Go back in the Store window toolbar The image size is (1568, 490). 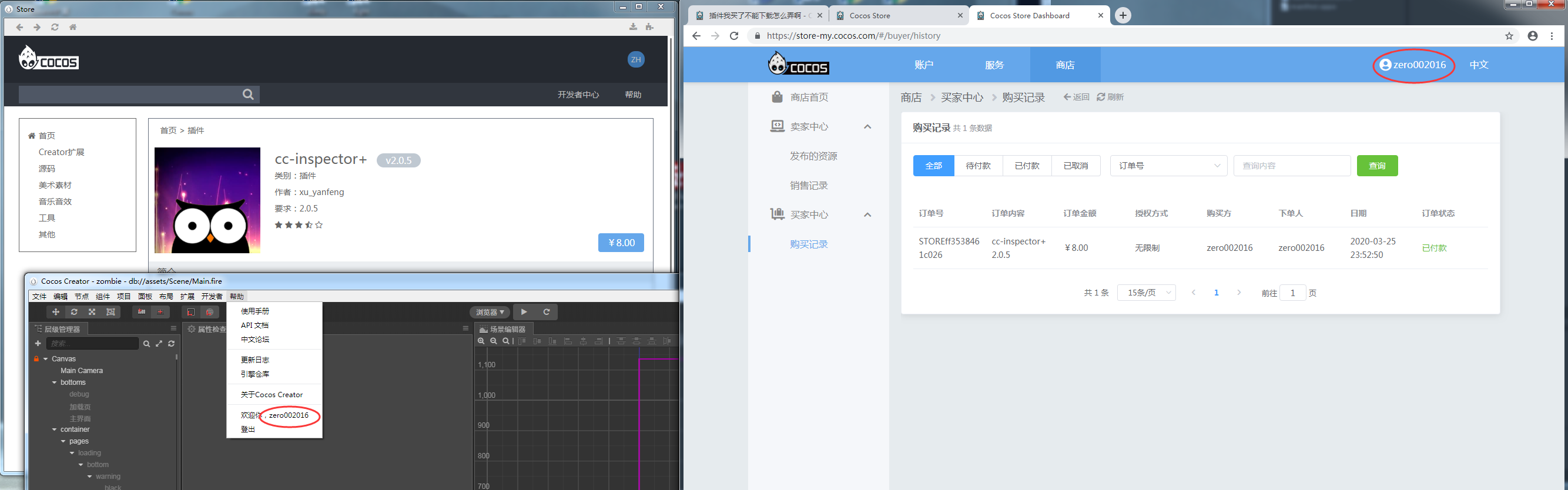(19, 27)
